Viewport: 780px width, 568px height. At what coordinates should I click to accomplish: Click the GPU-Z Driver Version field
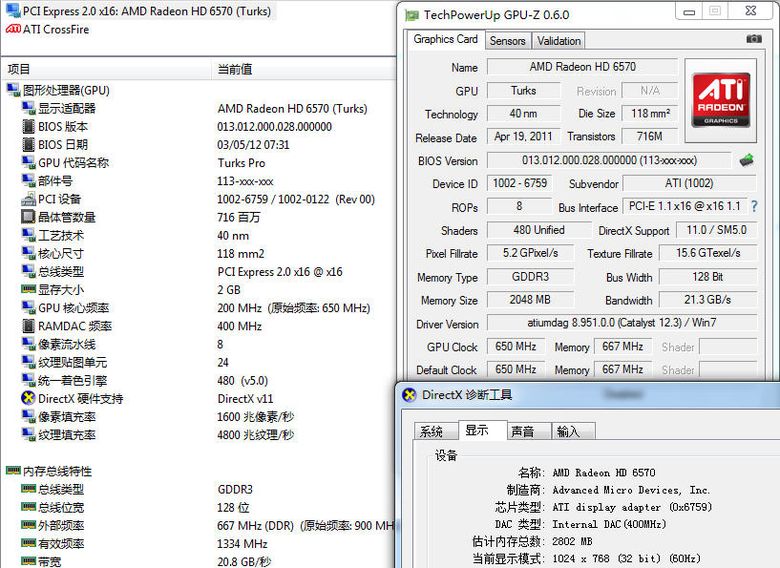click(x=622, y=322)
